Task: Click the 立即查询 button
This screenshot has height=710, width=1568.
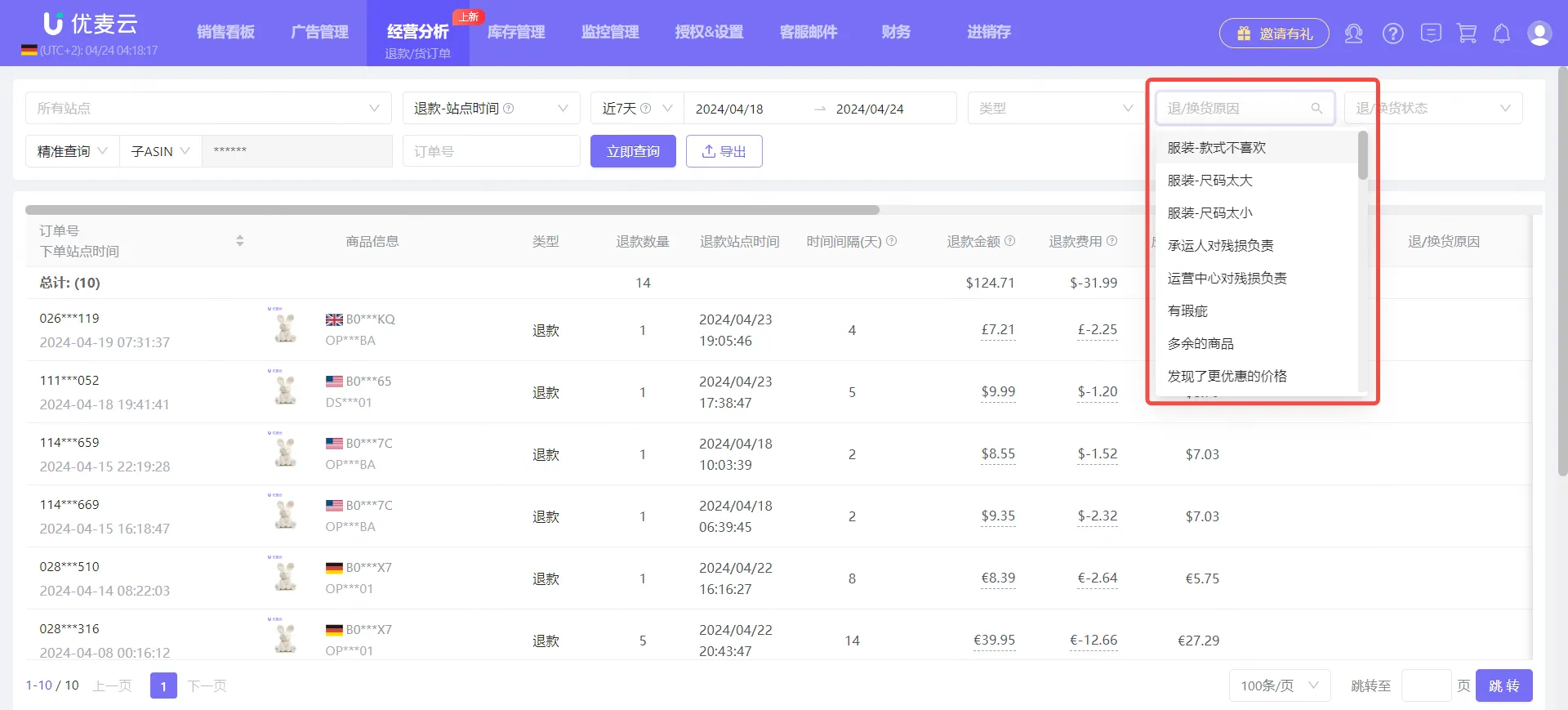Action: pyautogui.click(x=633, y=151)
